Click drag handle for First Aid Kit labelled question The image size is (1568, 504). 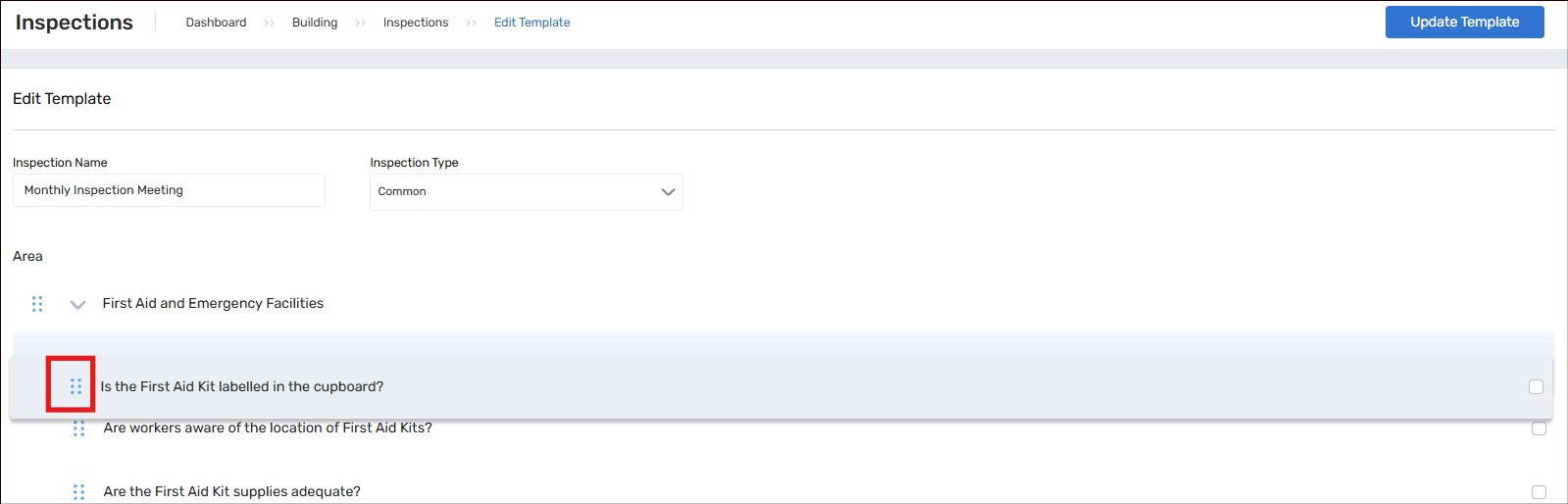tap(76, 386)
